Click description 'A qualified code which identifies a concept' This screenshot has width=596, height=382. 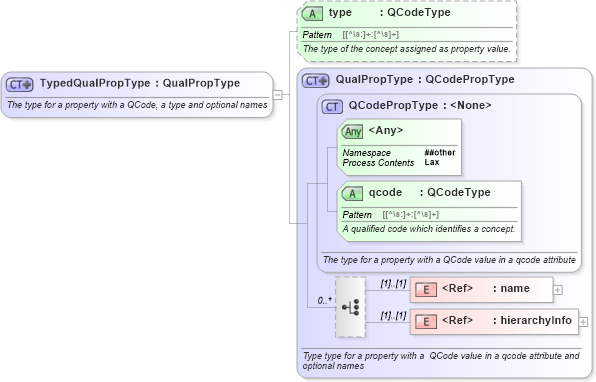[x=429, y=229]
